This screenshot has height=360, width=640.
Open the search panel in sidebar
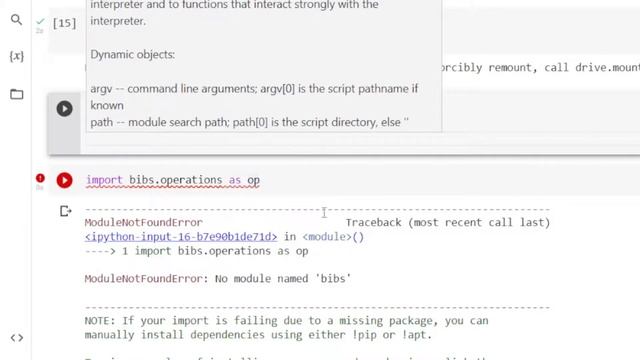pos(16,20)
